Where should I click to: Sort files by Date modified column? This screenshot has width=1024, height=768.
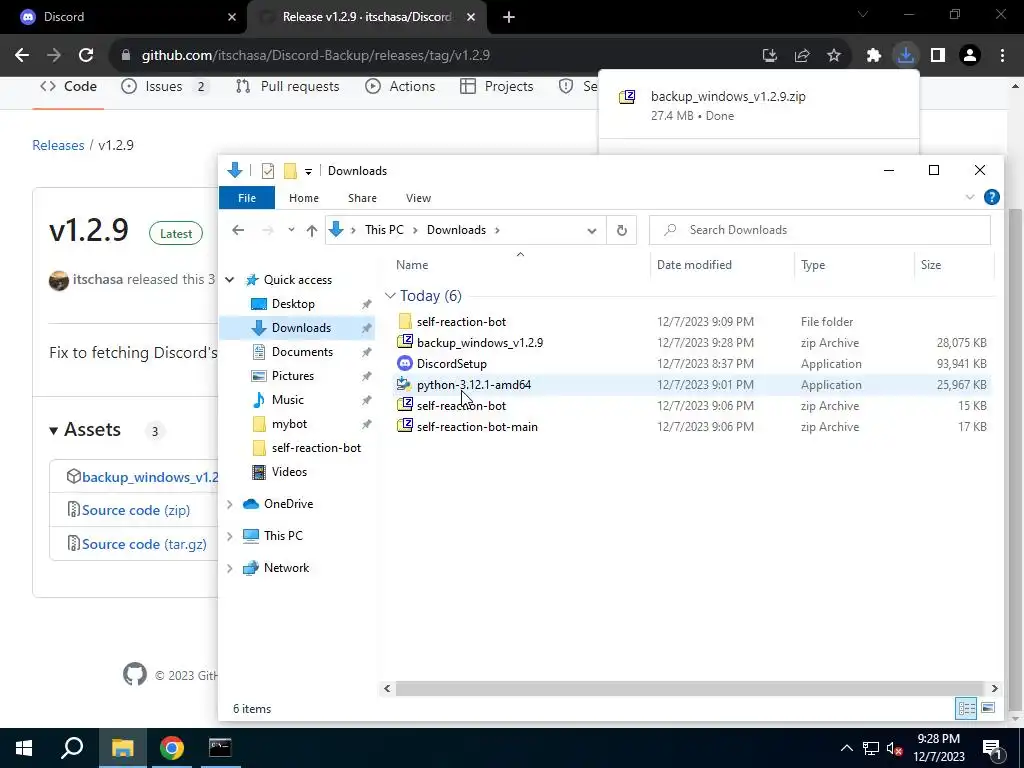(x=722, y=265)
